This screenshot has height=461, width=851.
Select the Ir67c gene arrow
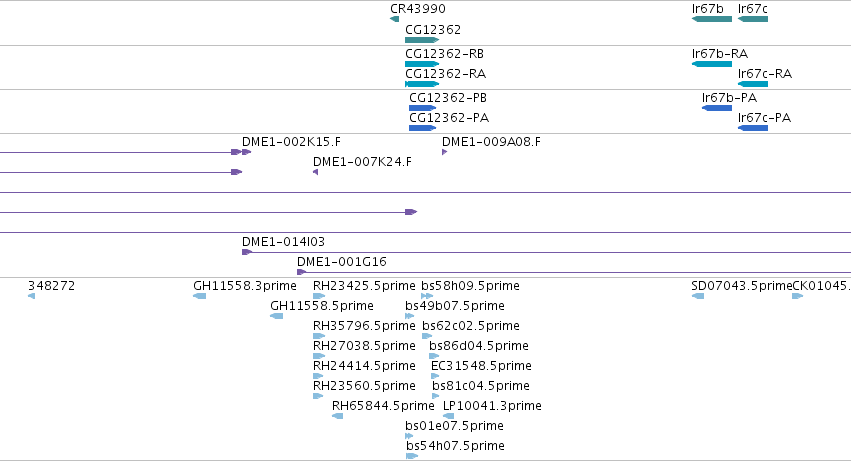point(753,19)
